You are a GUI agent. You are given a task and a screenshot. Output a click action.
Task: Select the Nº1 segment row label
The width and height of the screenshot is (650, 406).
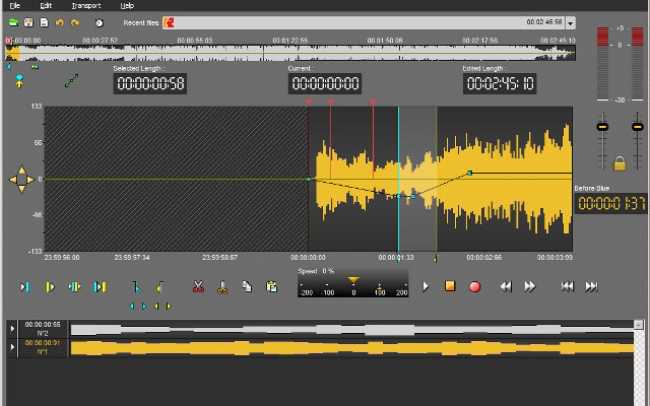43,347
